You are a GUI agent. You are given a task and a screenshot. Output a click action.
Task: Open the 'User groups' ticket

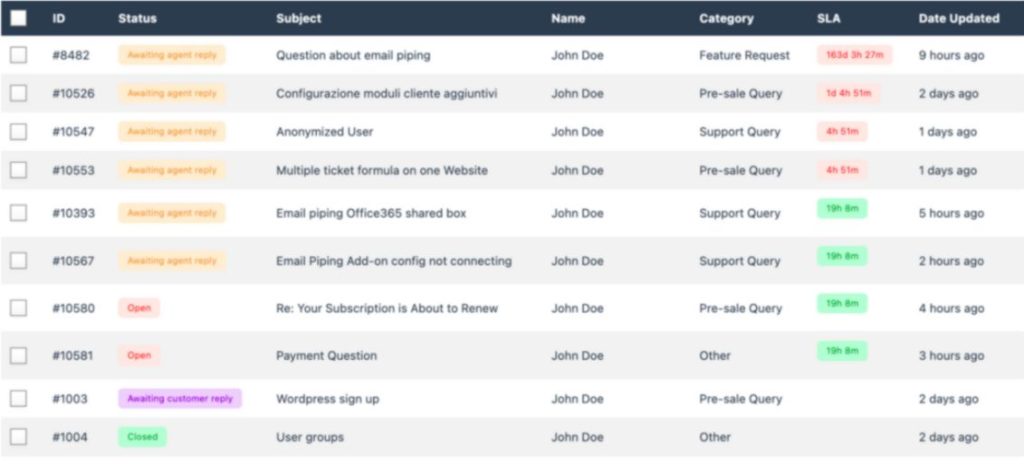pyautogui.click(x=310, y=437)
